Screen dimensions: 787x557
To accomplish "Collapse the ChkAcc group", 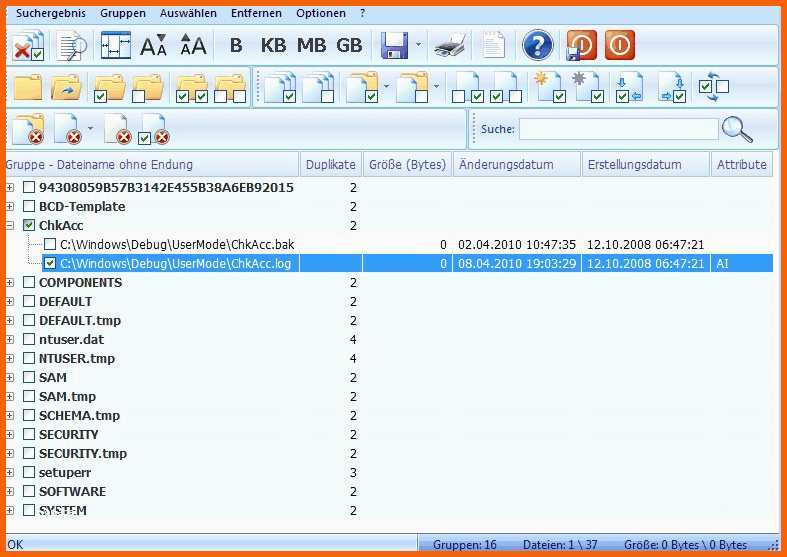I will click(x=10, y=225).
